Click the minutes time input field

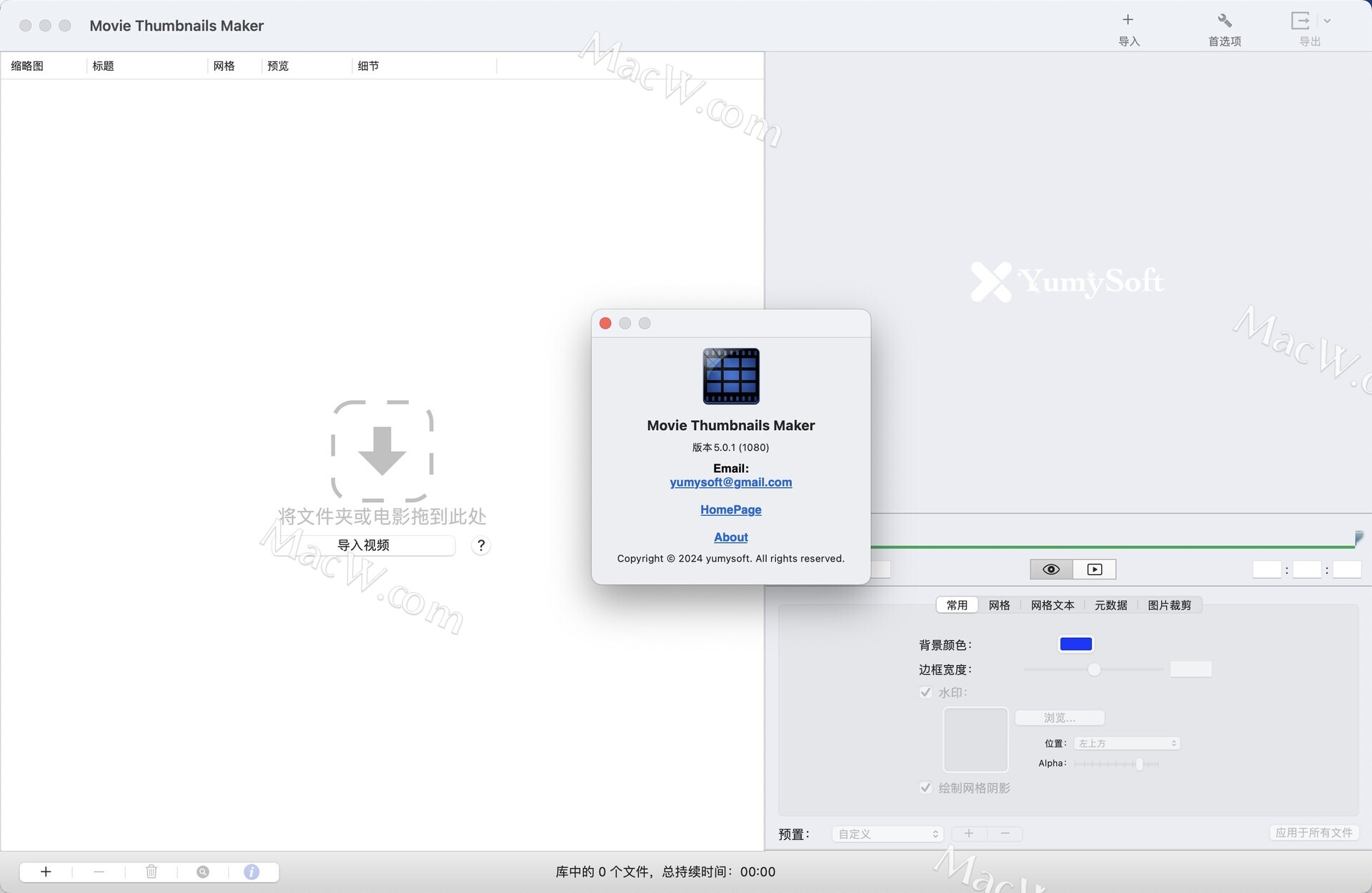pyautogui.click(x=1307, y=569)
